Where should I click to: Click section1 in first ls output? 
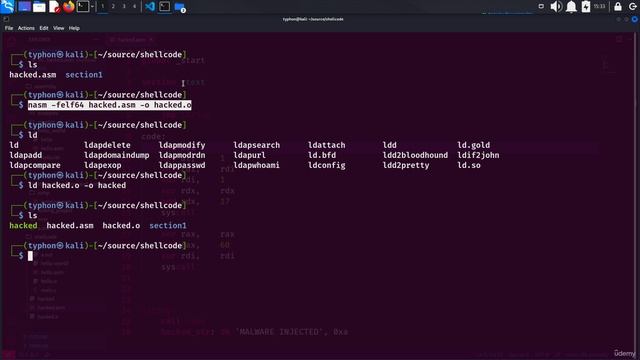pyautogui.click(x=84, y=75)
